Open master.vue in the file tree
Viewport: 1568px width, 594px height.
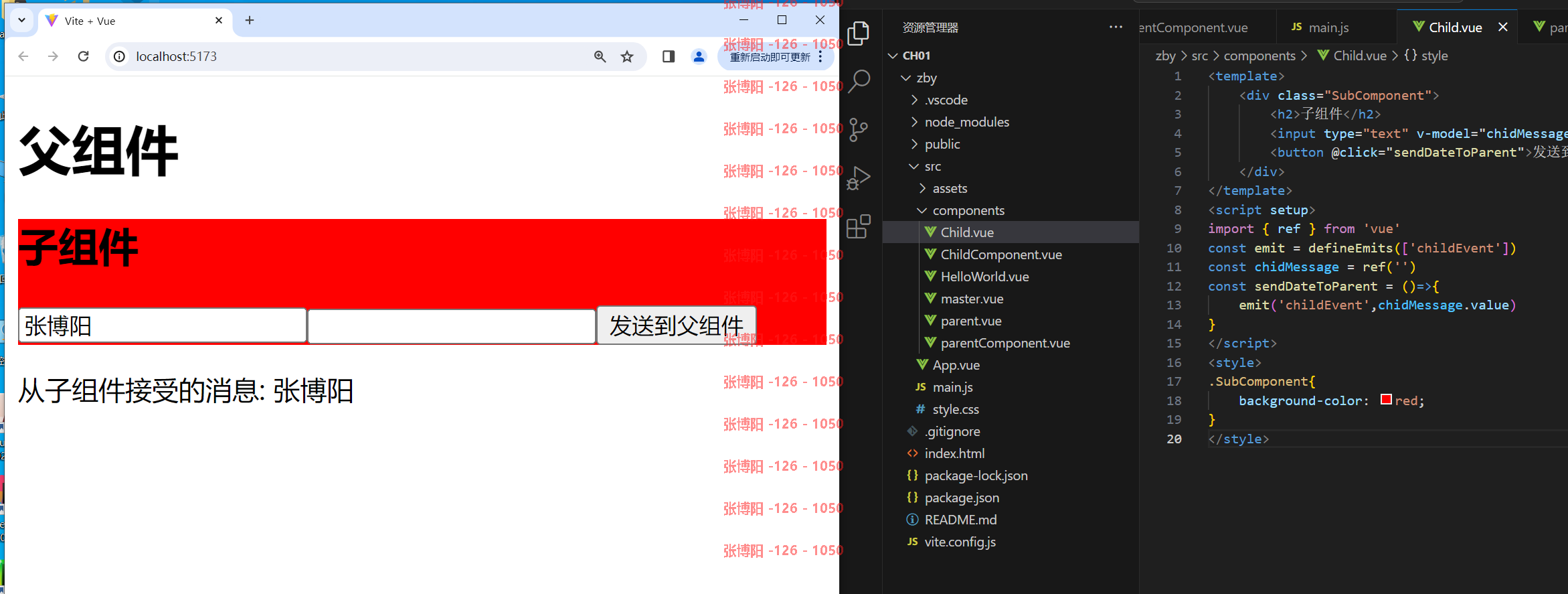click(1011, 299)
